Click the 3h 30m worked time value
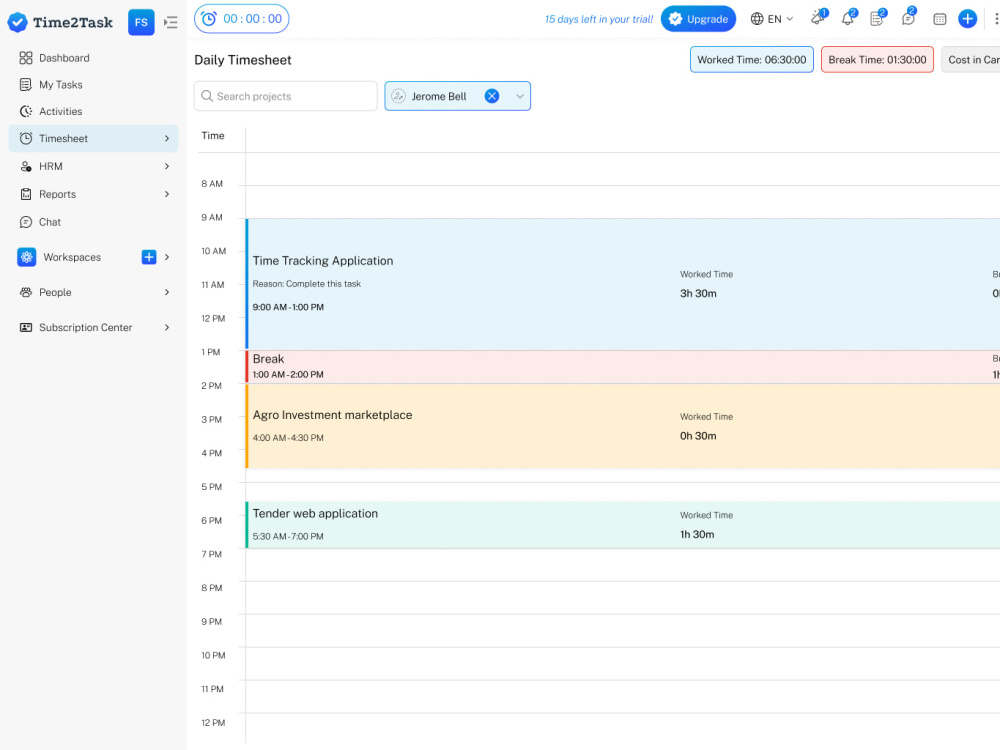Image resolution: width=1000 pixels, height=750 pixels. [698, 293]
